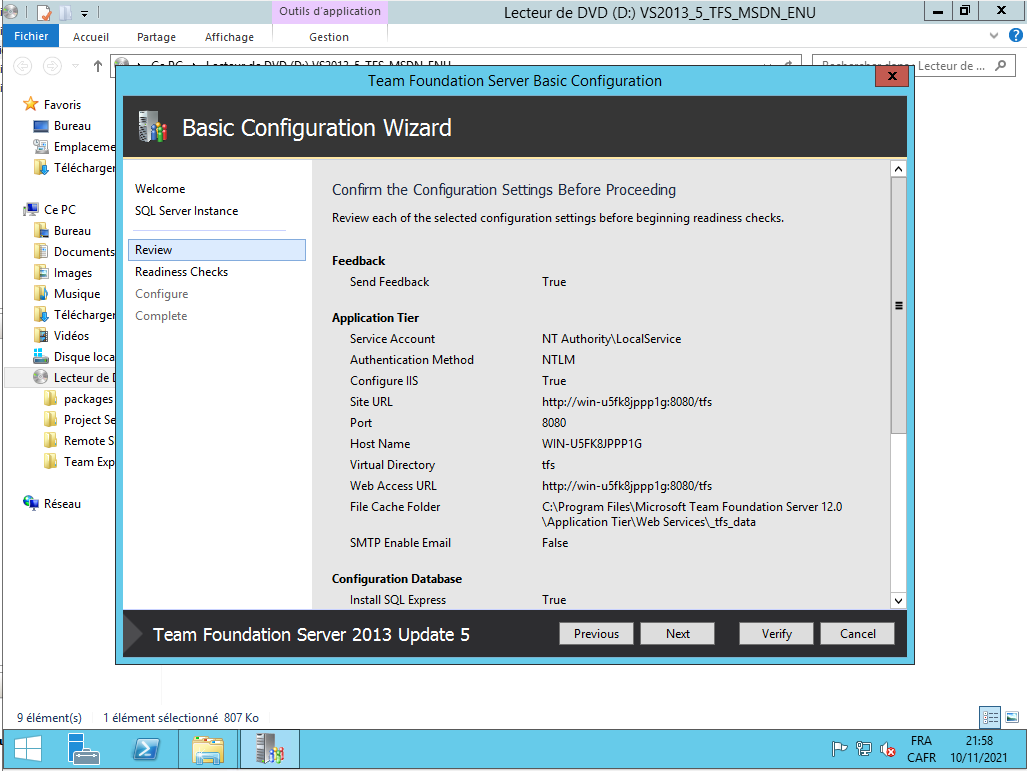Select Réseau in the navigation pane

click(x=62, y=504)
